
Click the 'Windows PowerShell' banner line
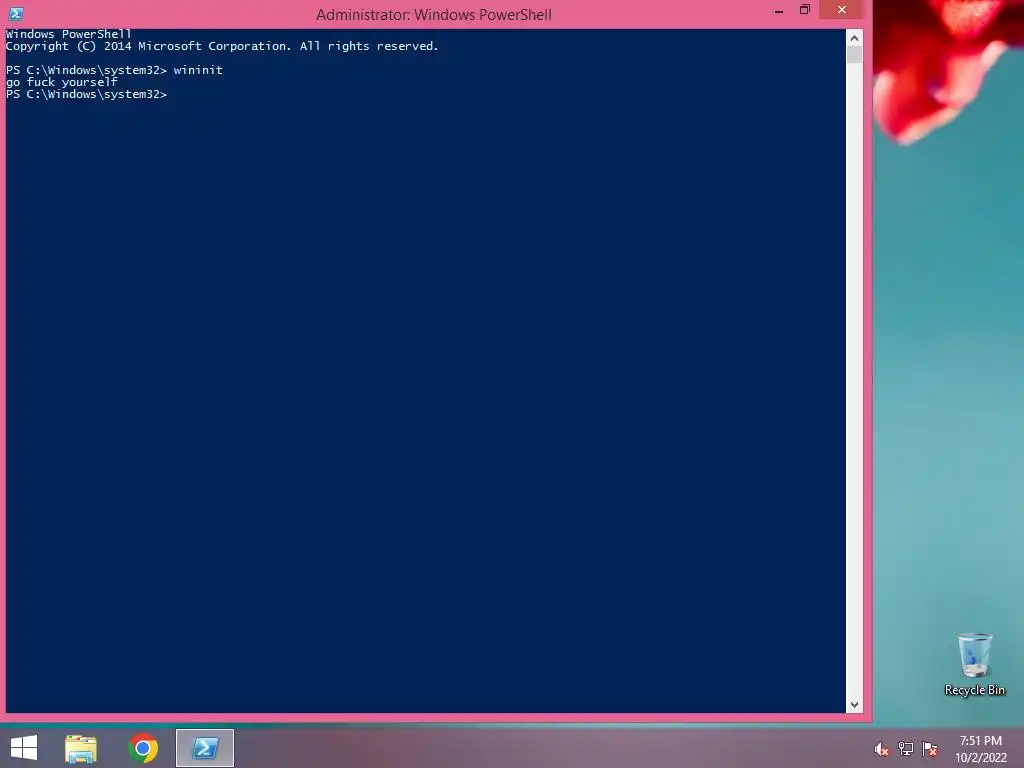(x=69, y=34)
